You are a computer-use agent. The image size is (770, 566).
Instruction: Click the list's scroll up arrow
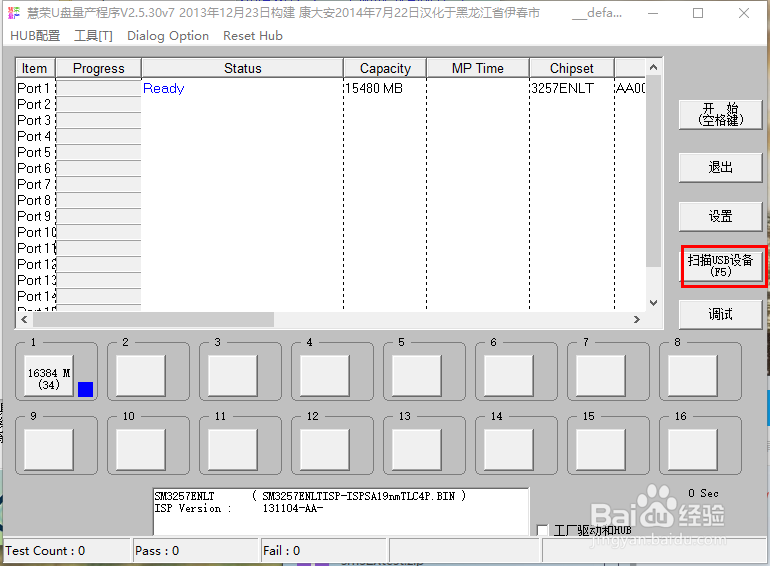click(x=654, y=67)
